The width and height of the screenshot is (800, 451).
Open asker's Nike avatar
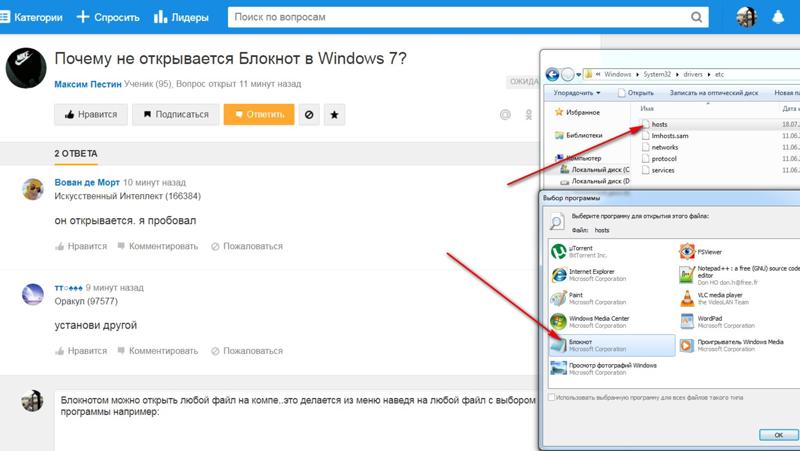pyautogui.click(x=26, y=68)
